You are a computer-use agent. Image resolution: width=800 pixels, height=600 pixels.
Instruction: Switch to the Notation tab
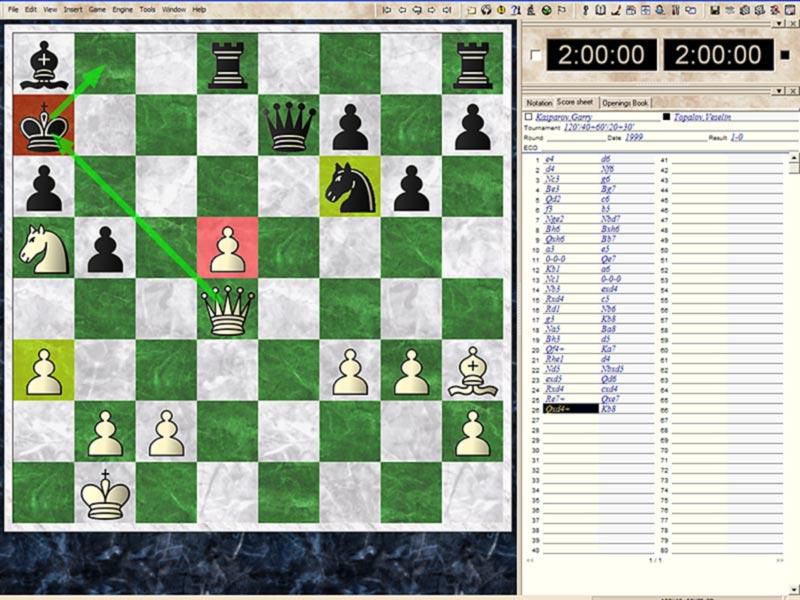tap(539, 102)
